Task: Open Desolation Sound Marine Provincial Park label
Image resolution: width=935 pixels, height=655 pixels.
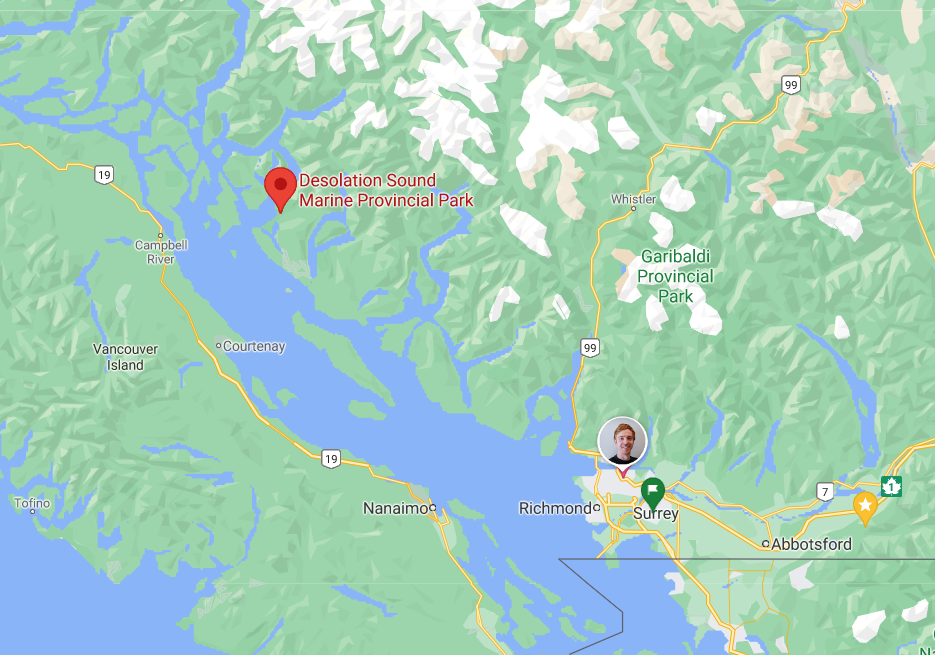Action: coord(386,190)
